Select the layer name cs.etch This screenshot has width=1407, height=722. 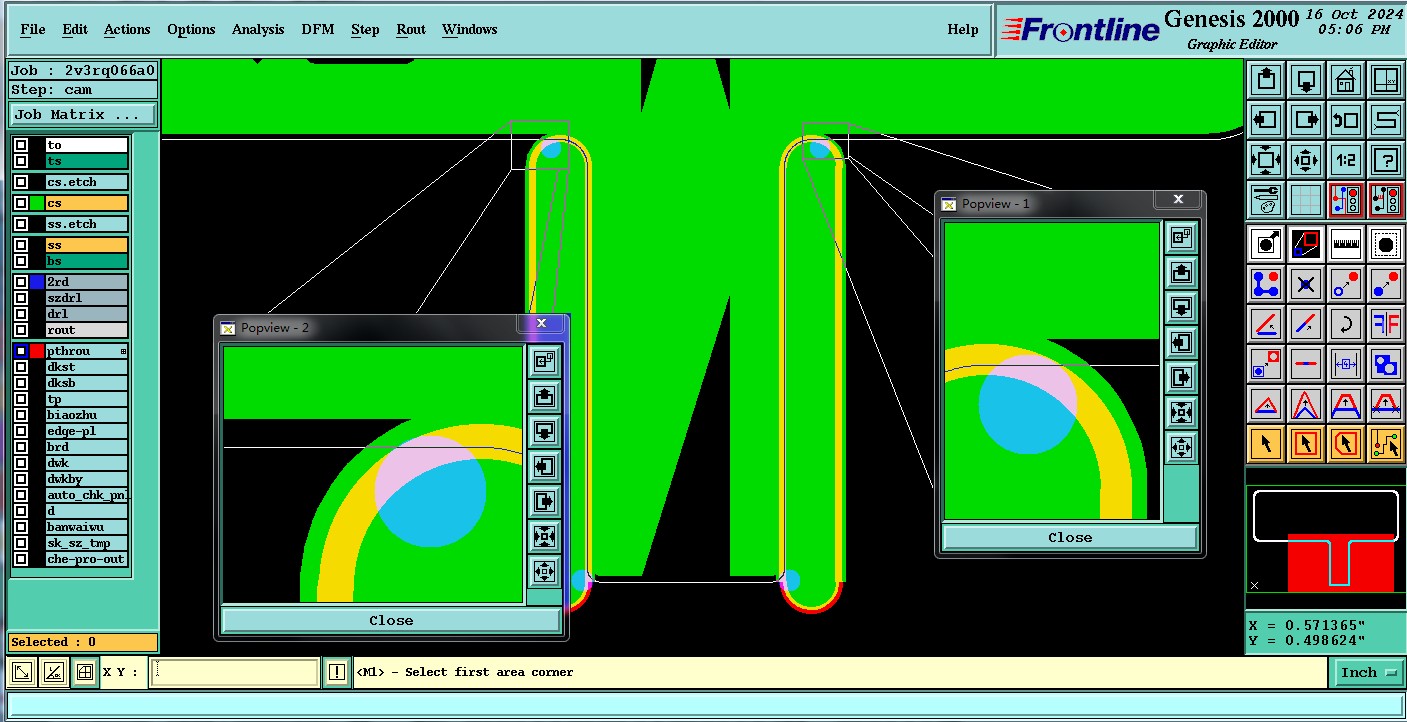point(87,182)
